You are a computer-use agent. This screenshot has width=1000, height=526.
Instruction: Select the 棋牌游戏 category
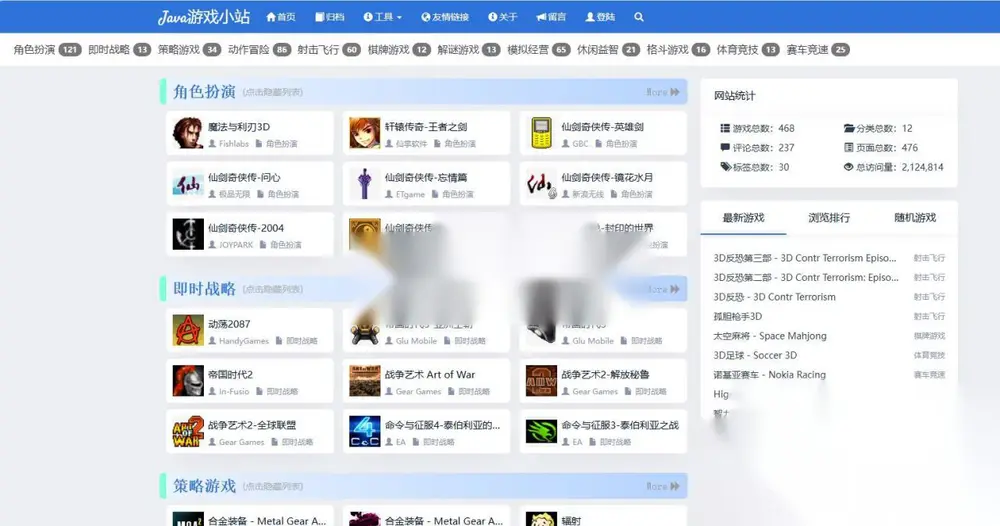click(x=399, y=50)
